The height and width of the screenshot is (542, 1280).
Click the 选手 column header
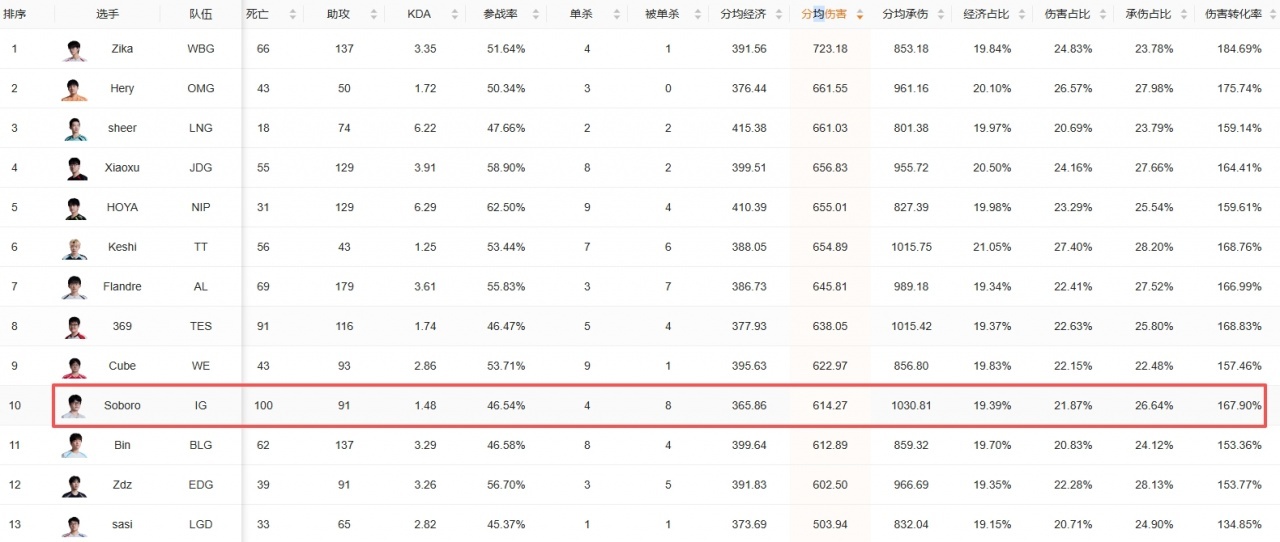(107, 14)
